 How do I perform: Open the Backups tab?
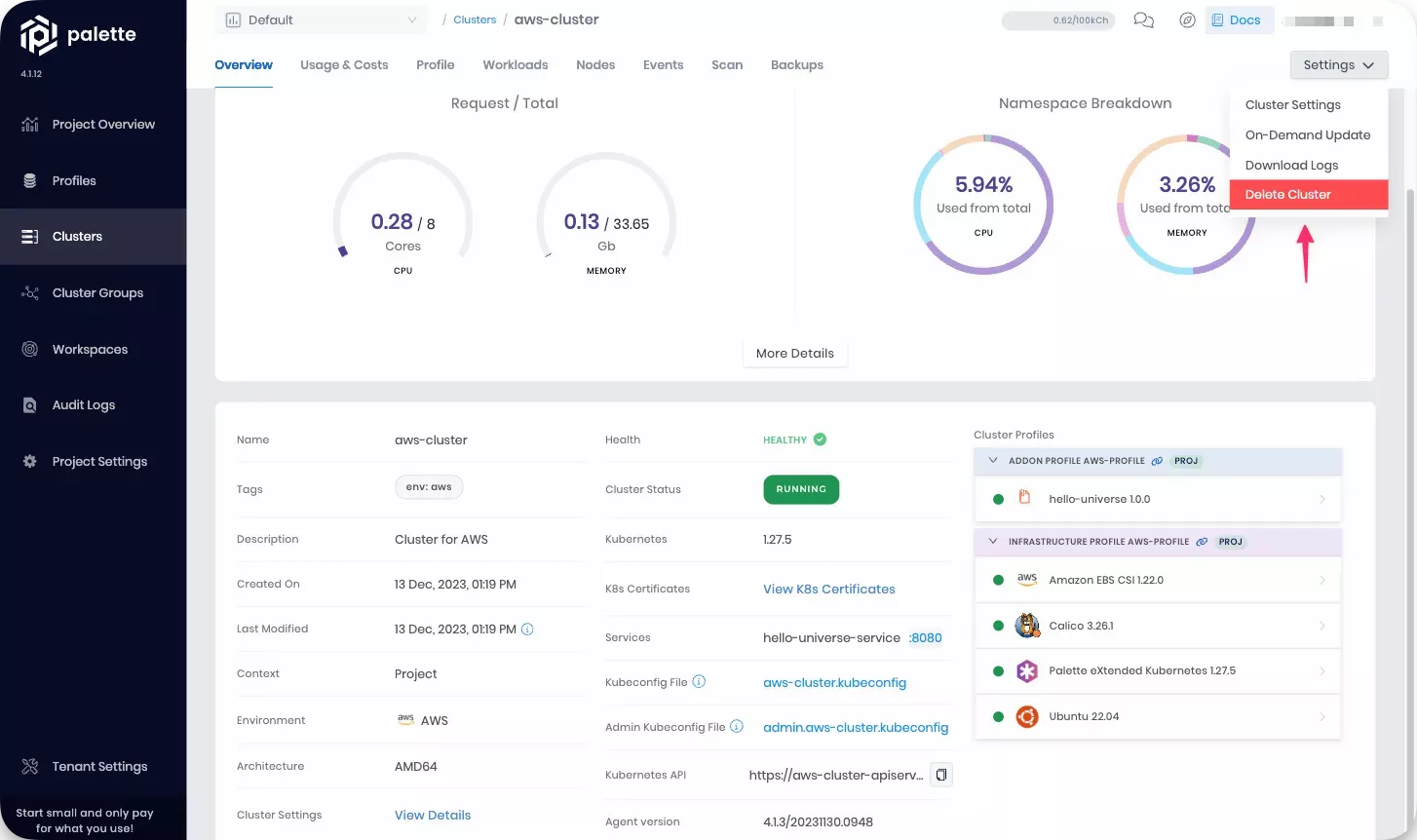tap(797, 65)
